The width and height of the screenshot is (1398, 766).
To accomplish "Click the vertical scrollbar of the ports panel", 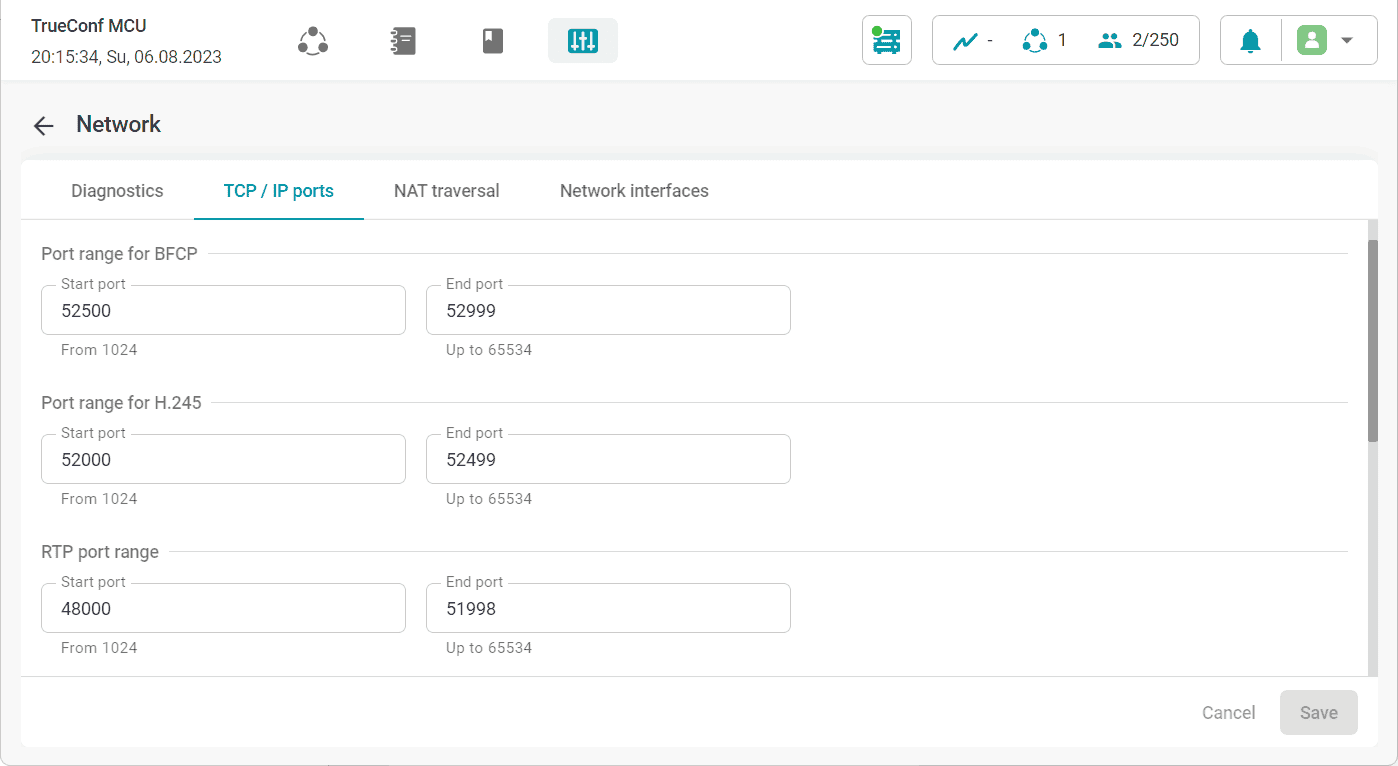I will (x=1373, y=340).
